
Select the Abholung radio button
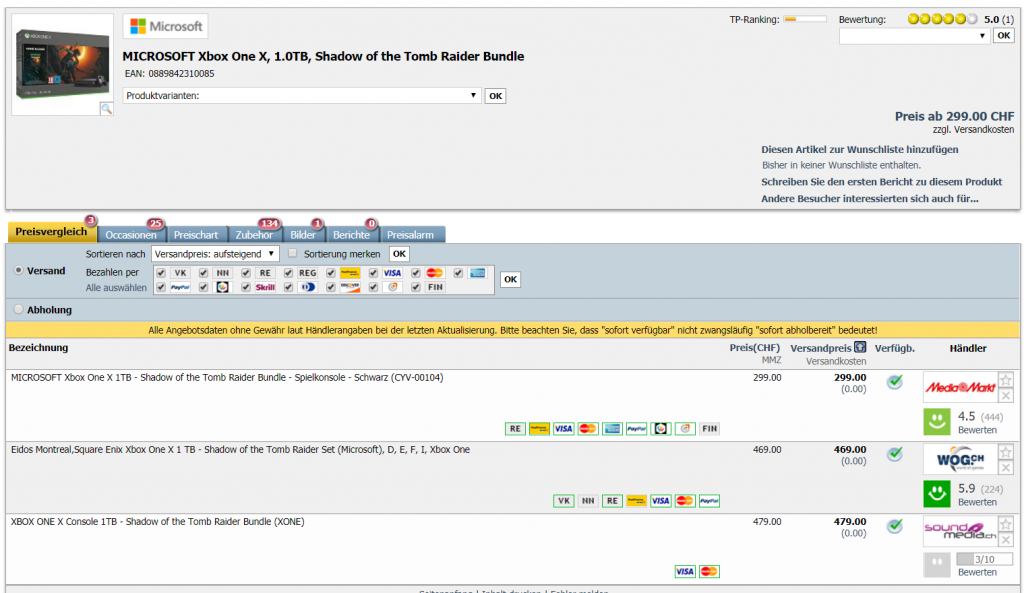pyautogui.click(x=19, y=310)
